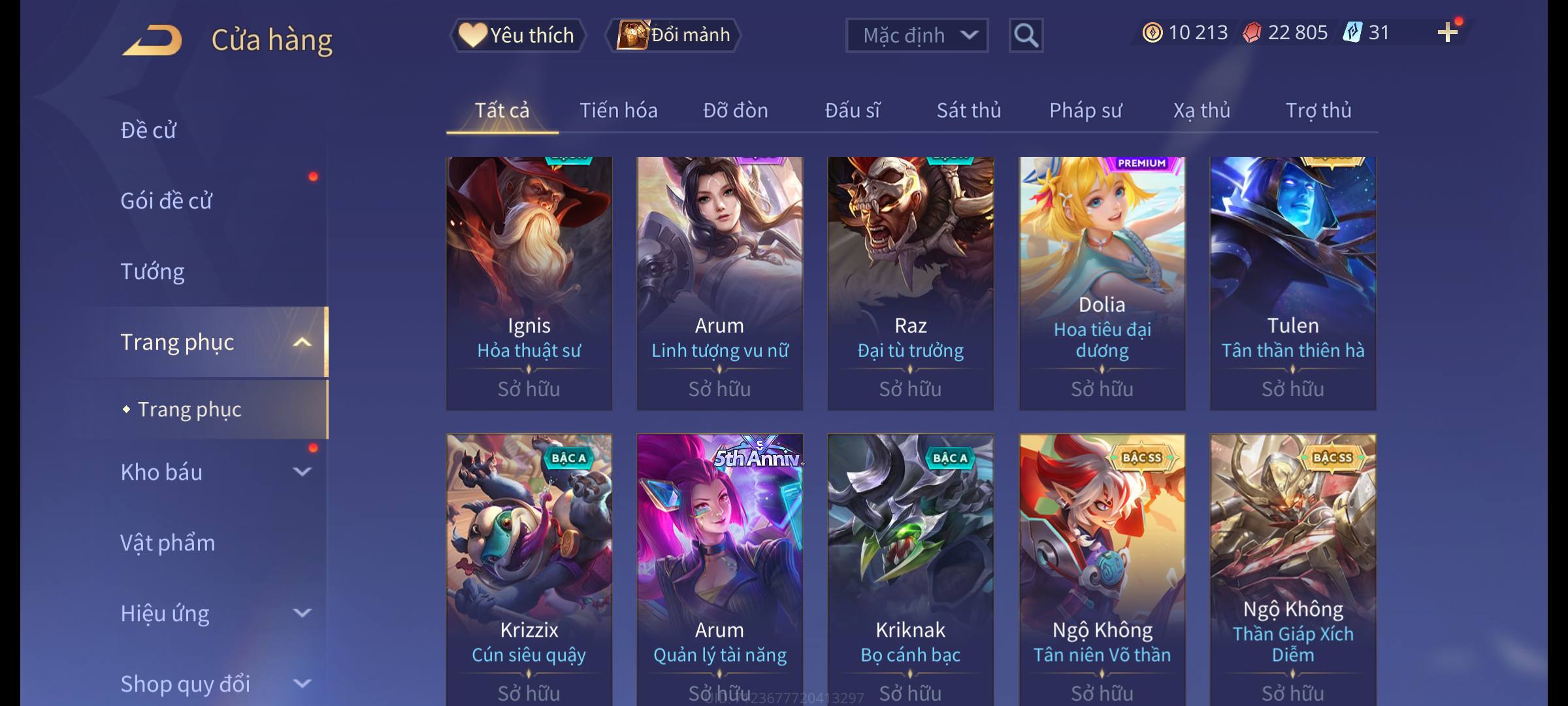Open the Mặc định sort dropdown
The image size is (1568, 706).
pos(917,35)
